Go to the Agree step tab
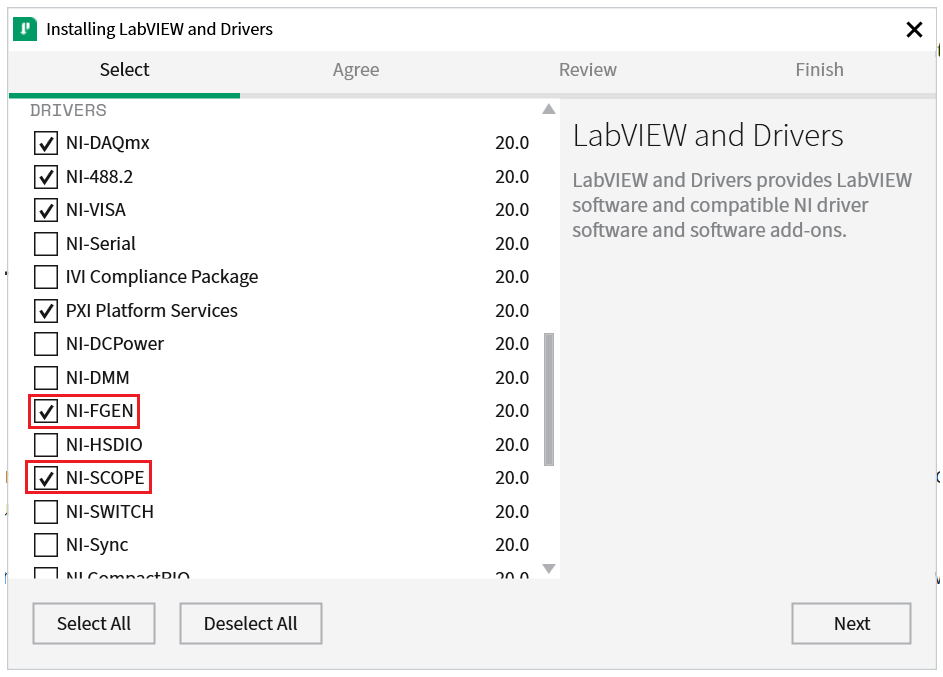Image resolution: width=943 pixels, height=677 pixels. click(x=356, y=70)
